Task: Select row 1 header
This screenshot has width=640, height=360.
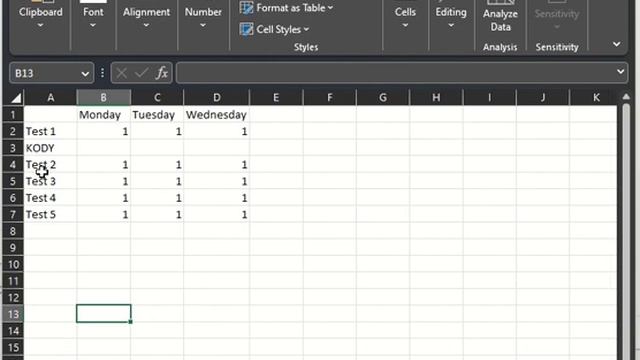Action: tap(13, 115)
